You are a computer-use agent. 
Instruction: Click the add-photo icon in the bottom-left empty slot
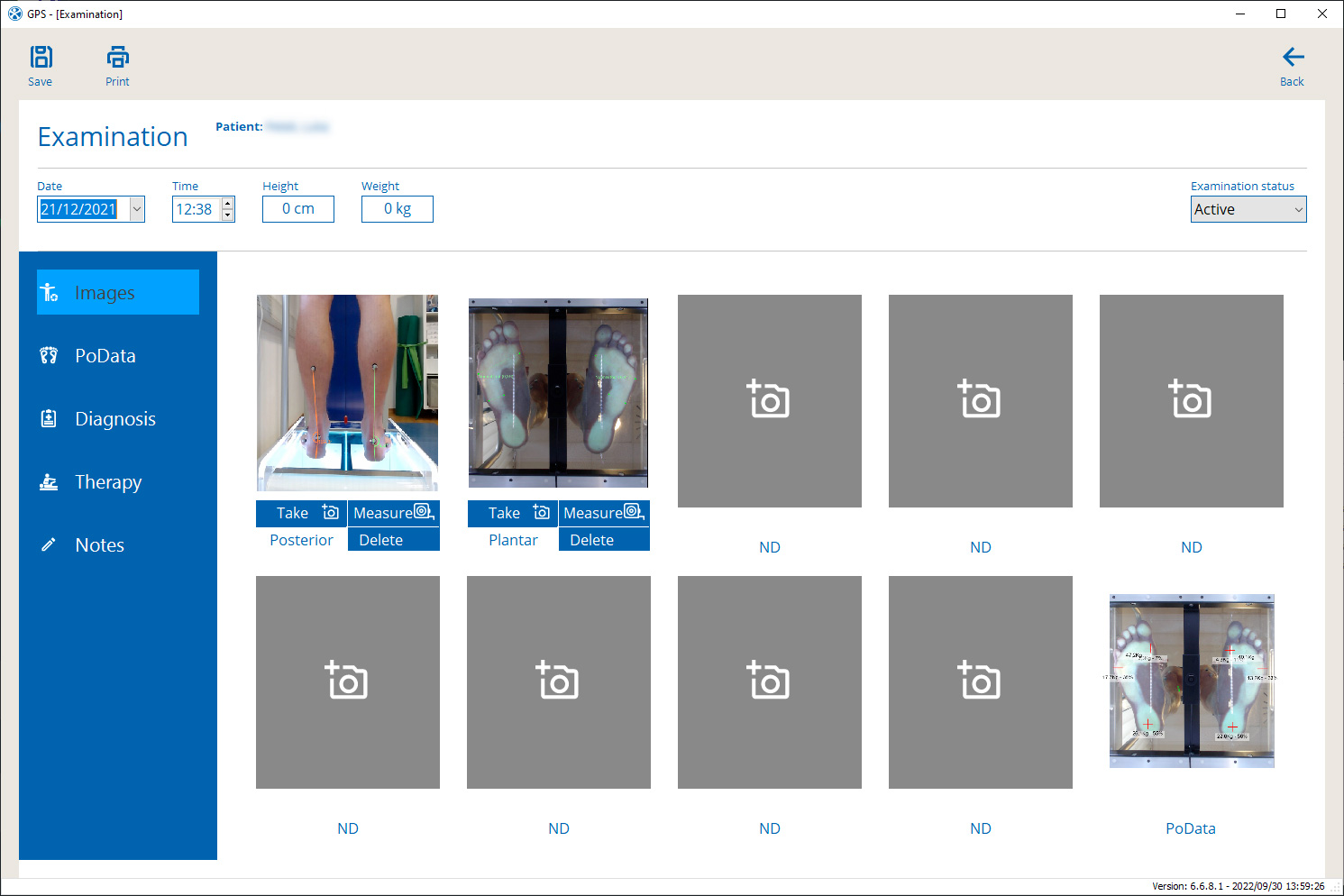347,681
